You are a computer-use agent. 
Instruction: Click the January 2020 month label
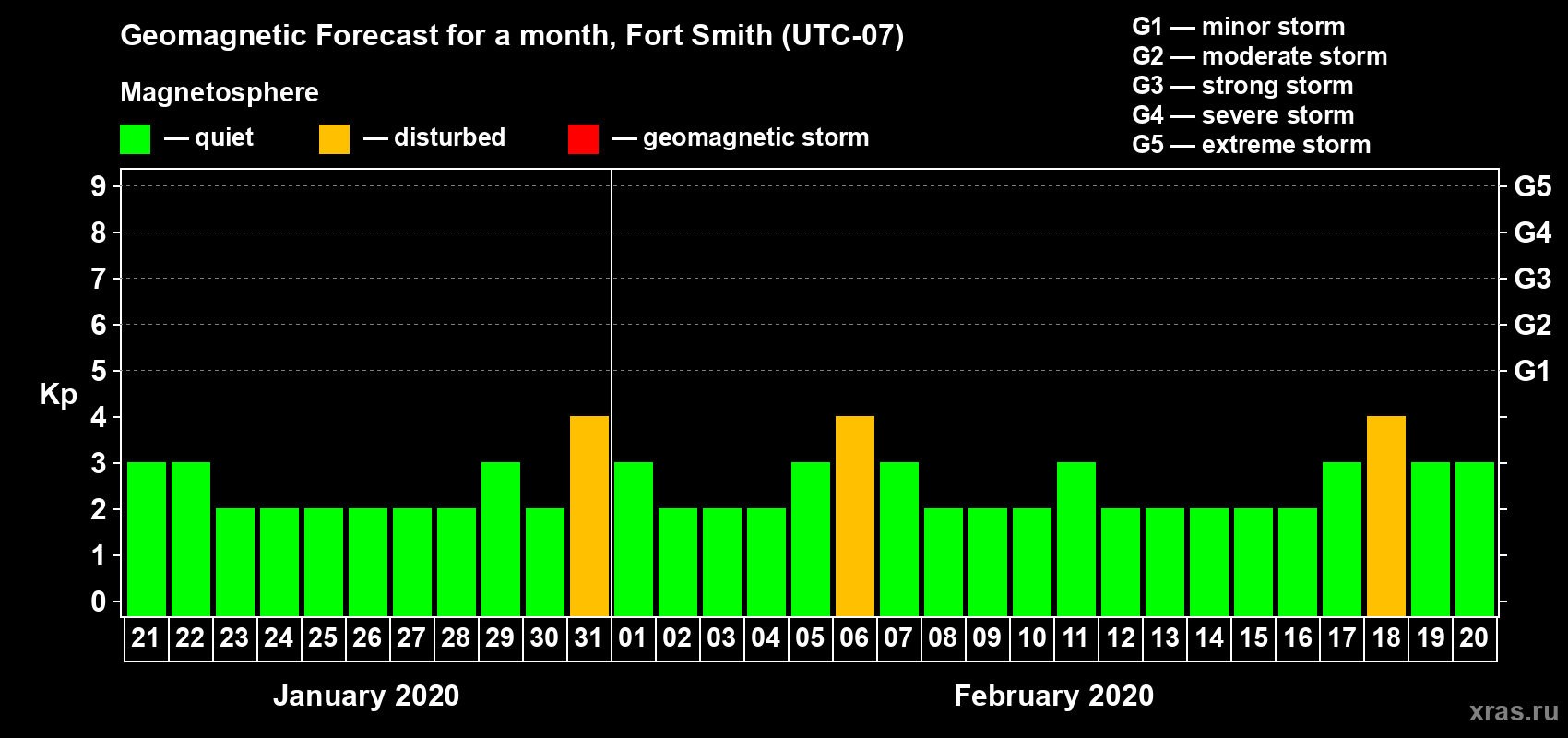pos(366,696)
